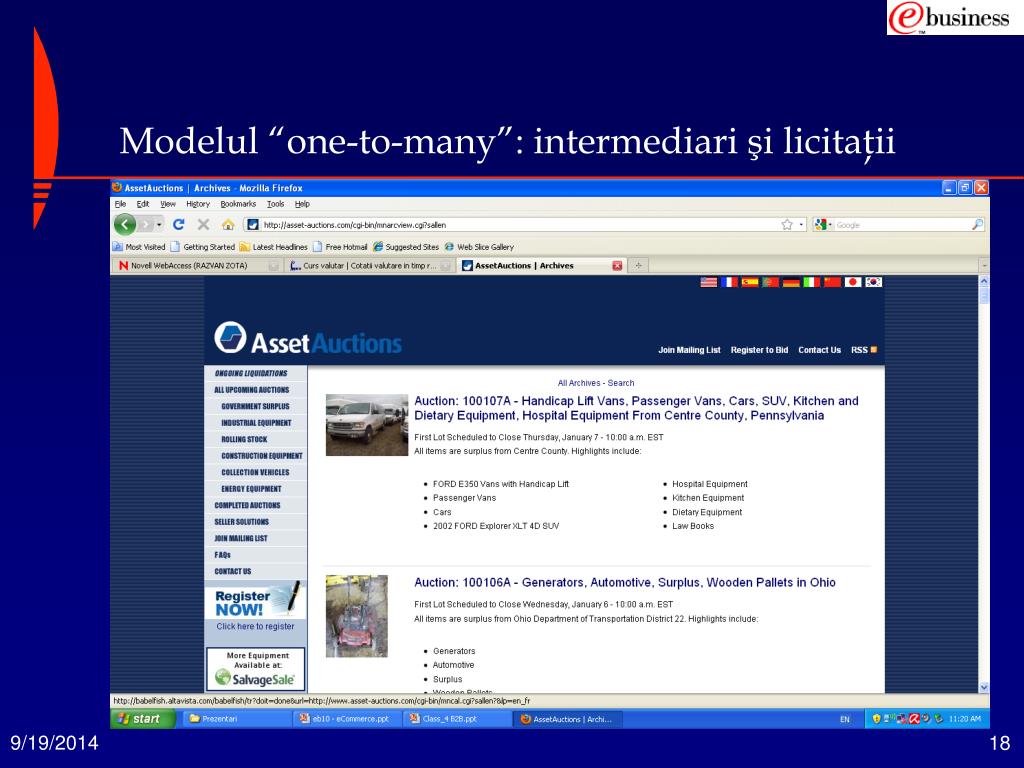Viewport: 1024px width, 768px height.
Task: Select Completed Auctions sidebar item
Action: pos(247,505)
